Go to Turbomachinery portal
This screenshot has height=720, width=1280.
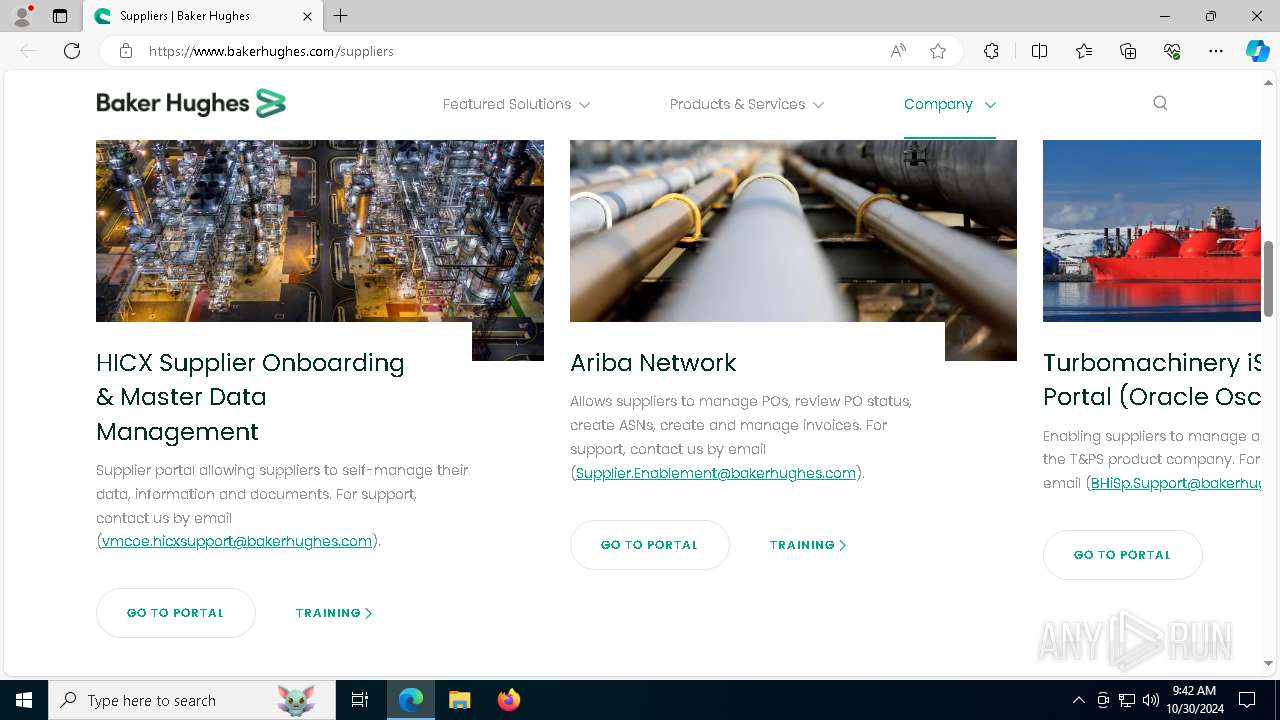(x=1123, y=555)
